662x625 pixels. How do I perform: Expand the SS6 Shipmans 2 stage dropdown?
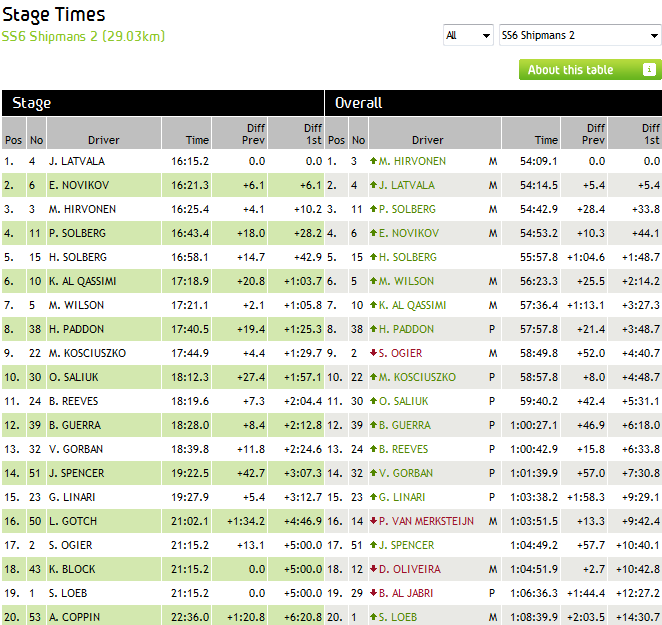(x=579, y=36)
